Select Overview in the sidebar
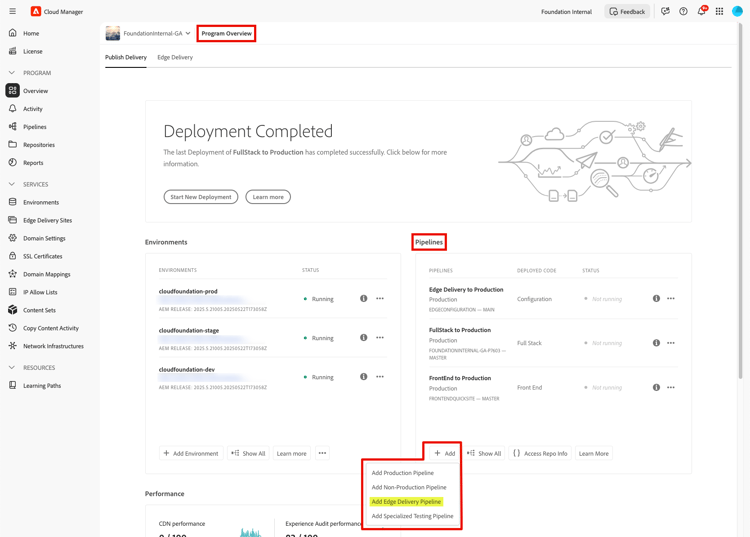Screen dimensions: 750x537 [x=35, y=91]
